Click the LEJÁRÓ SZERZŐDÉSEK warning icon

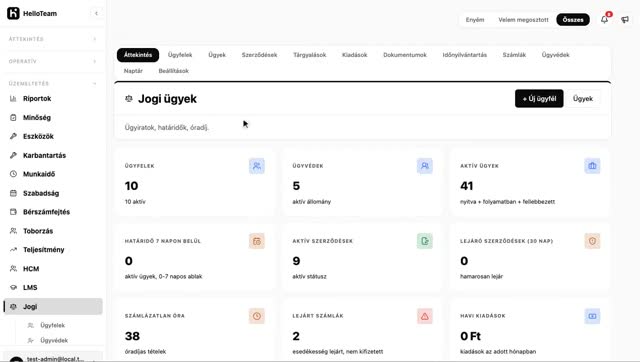592,241
